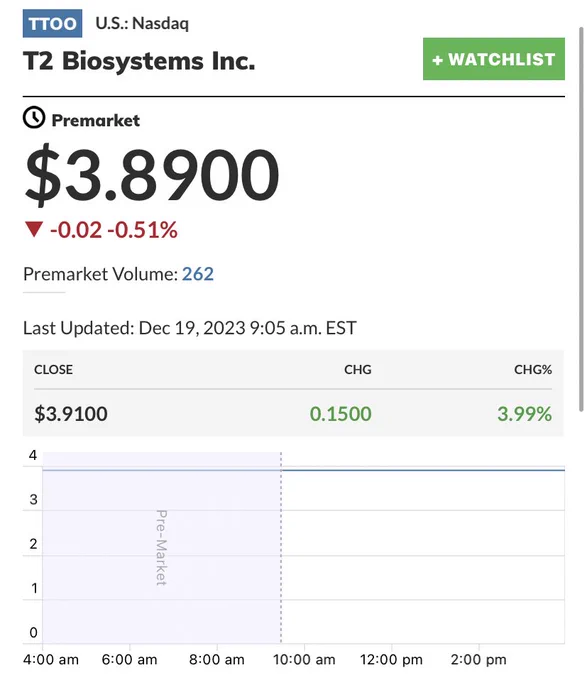This screenshot has width=587, height=680.
Task: Select the CHG column header
Action: point(358,369)
